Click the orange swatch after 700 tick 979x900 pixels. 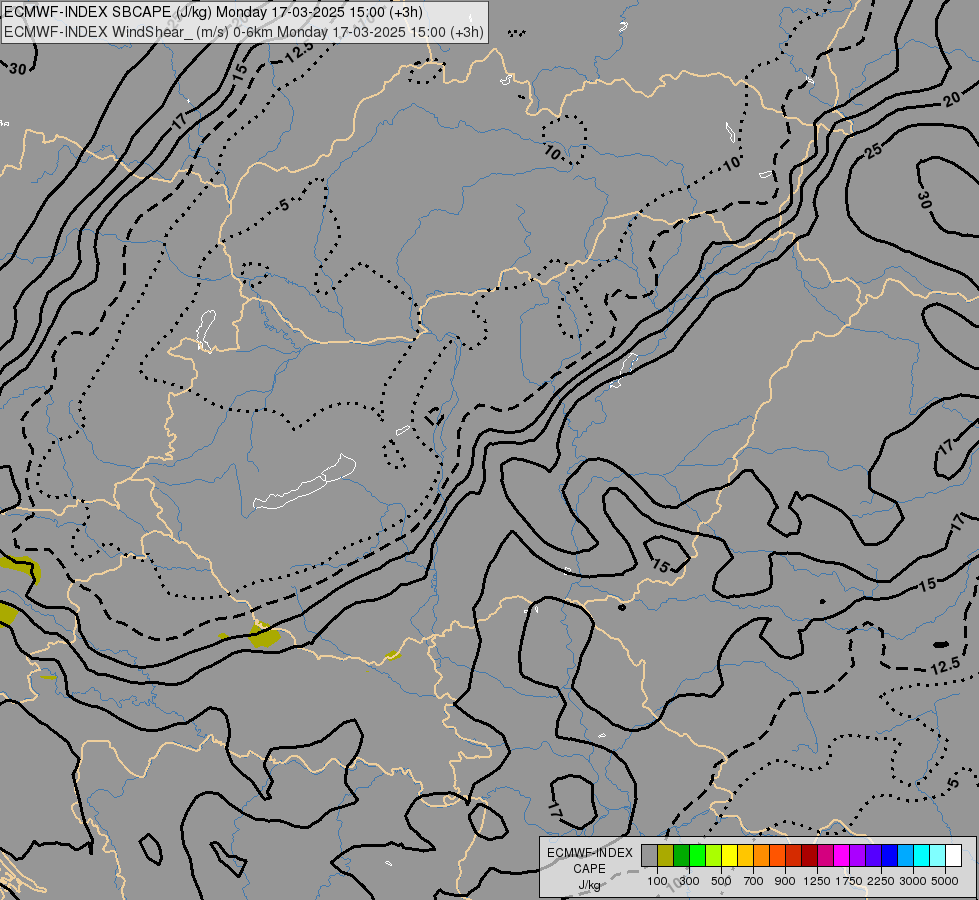761,855
